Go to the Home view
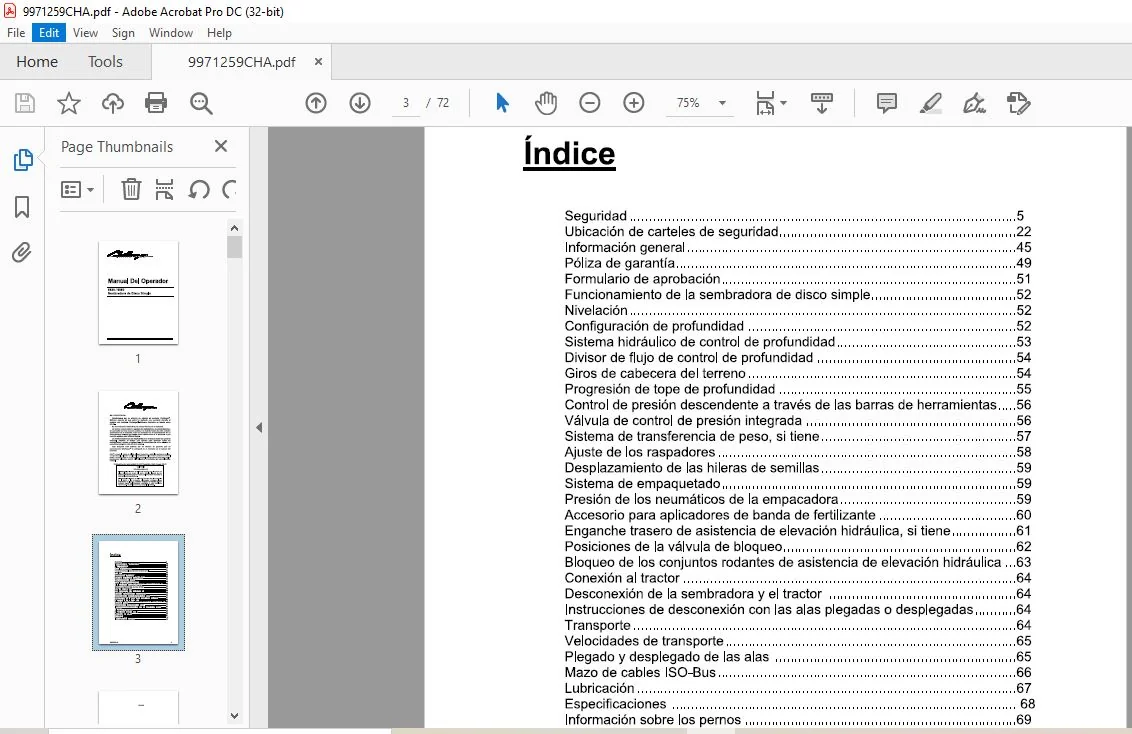 [37, 62]
